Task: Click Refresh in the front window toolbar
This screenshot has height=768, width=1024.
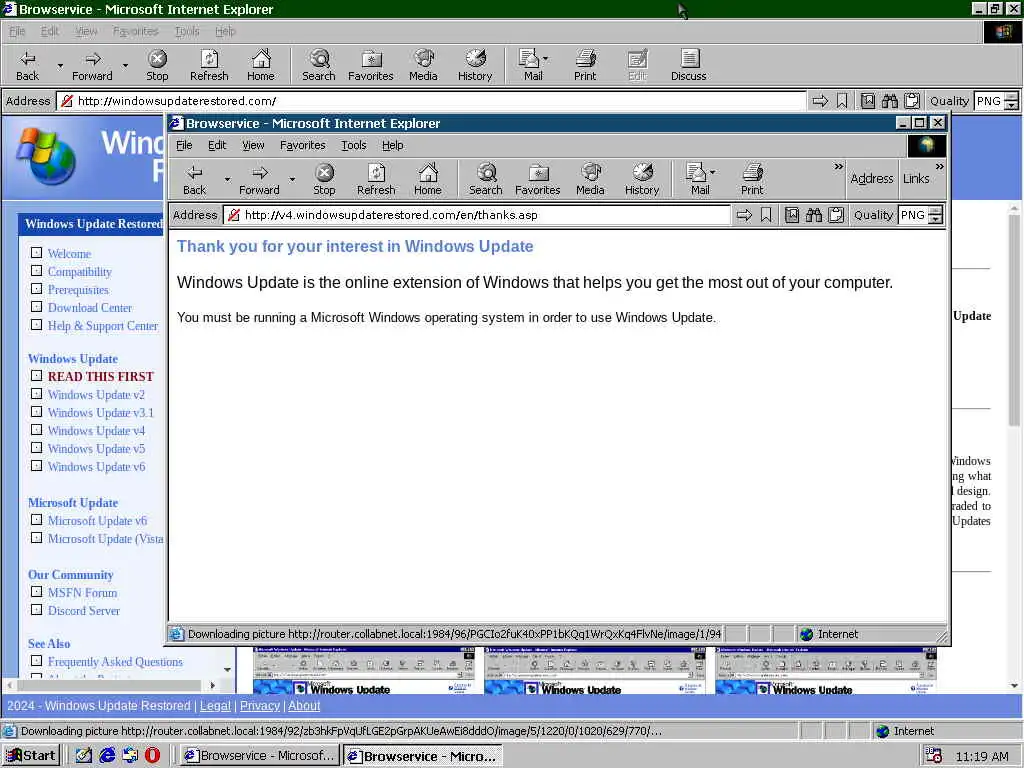Action: (x=376, y=180)
